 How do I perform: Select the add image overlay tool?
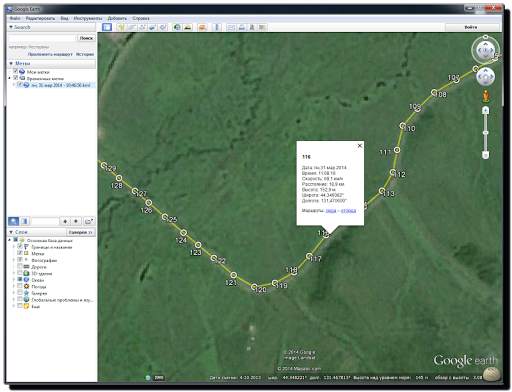[x=153, y=27]
